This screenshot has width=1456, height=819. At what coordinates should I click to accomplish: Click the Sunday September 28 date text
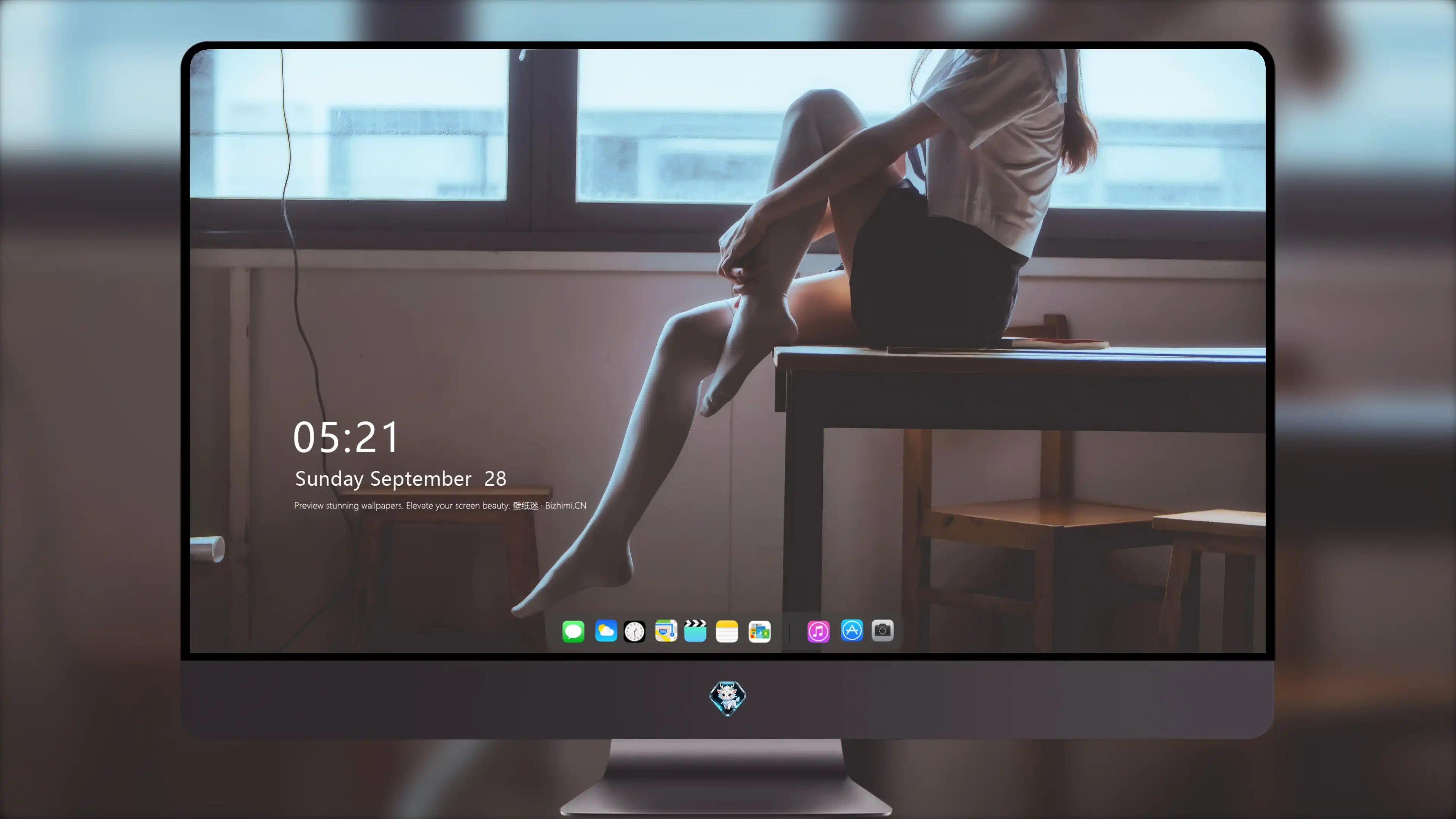[x=401, y=479]
